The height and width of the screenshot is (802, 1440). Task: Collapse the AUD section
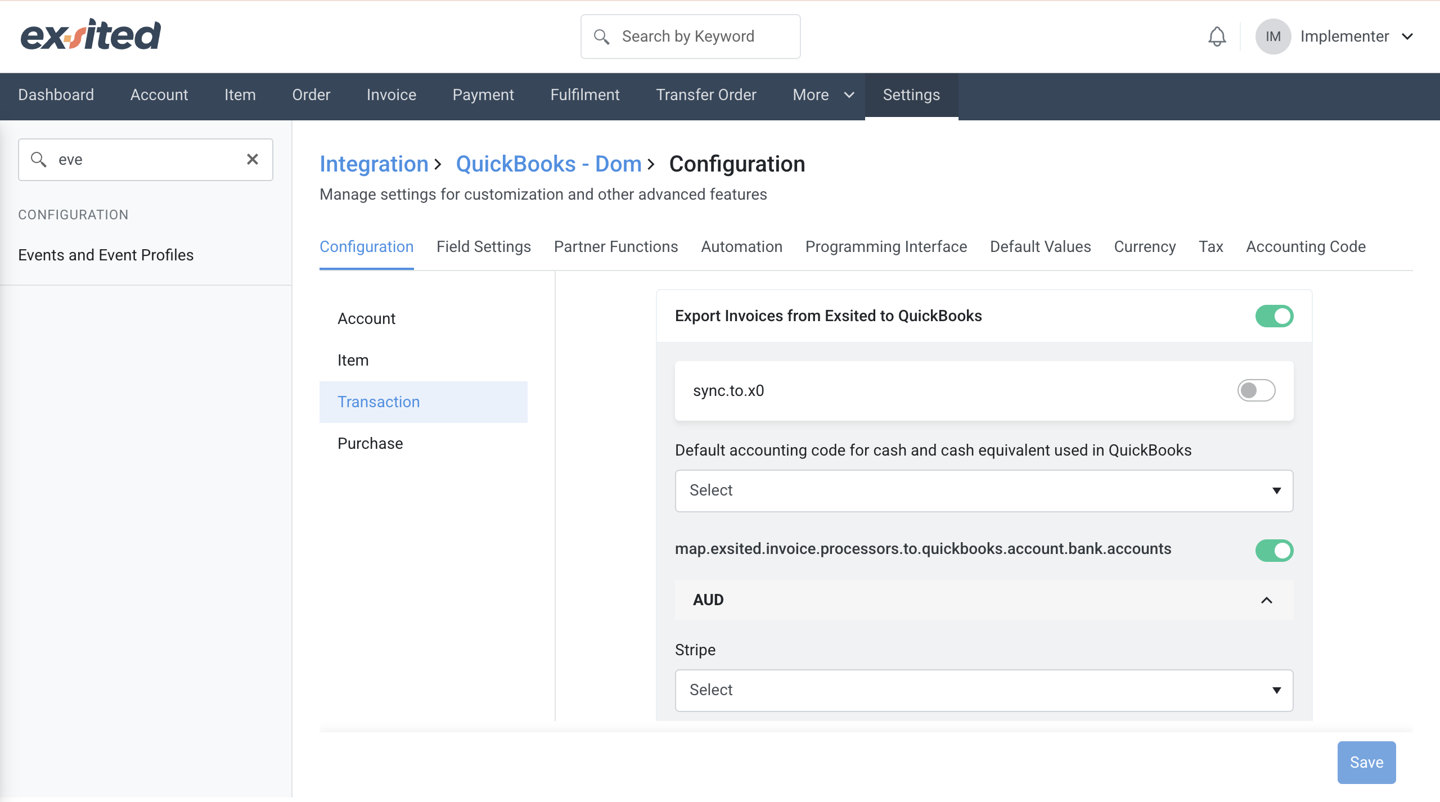coord(1266,601)
